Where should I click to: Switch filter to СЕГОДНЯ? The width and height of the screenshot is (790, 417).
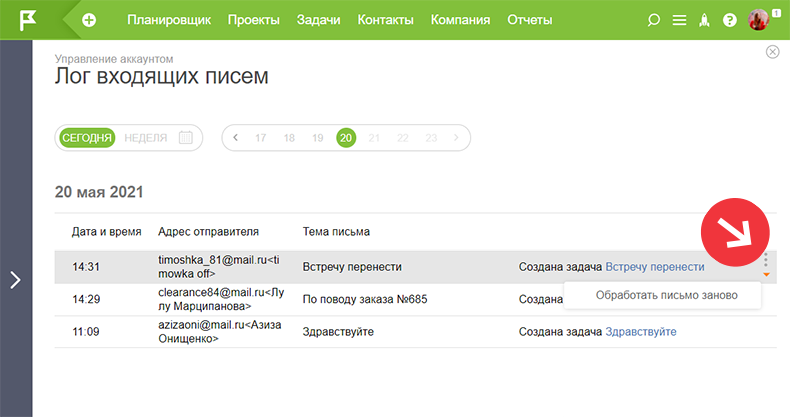click(87, 138)
